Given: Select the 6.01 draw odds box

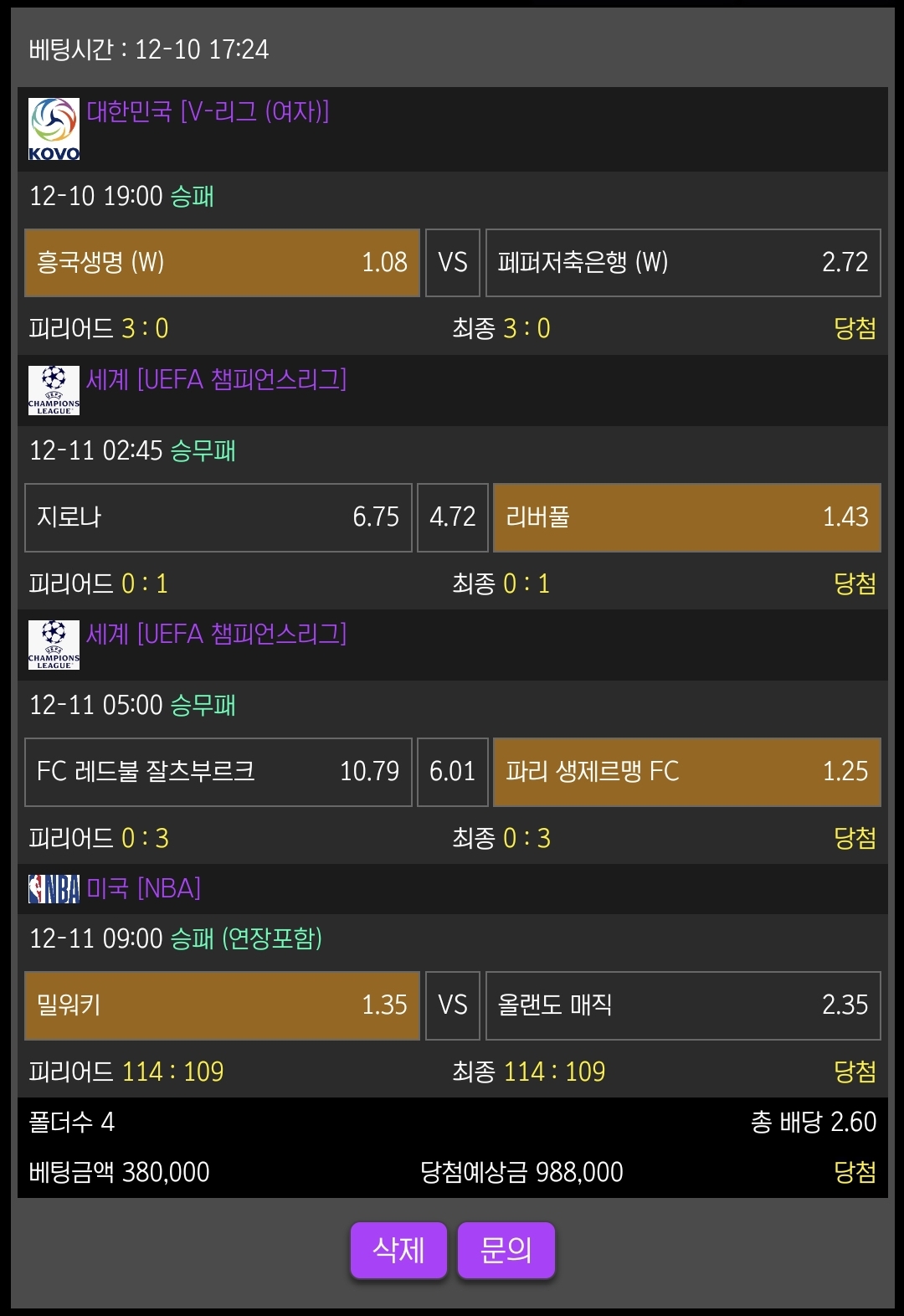Looking at the screenshot, I should click(x=452, y=772).
